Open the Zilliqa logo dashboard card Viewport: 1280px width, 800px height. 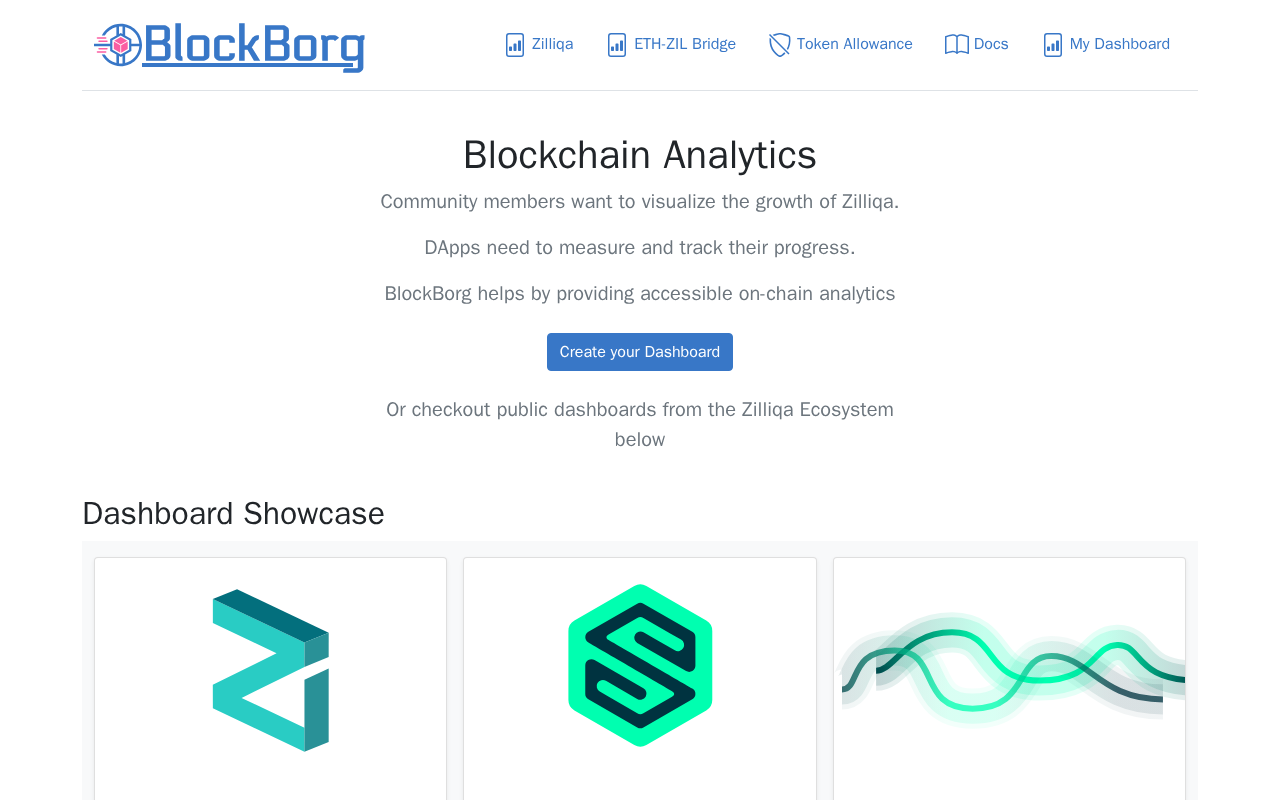click(x=270, y=670)
